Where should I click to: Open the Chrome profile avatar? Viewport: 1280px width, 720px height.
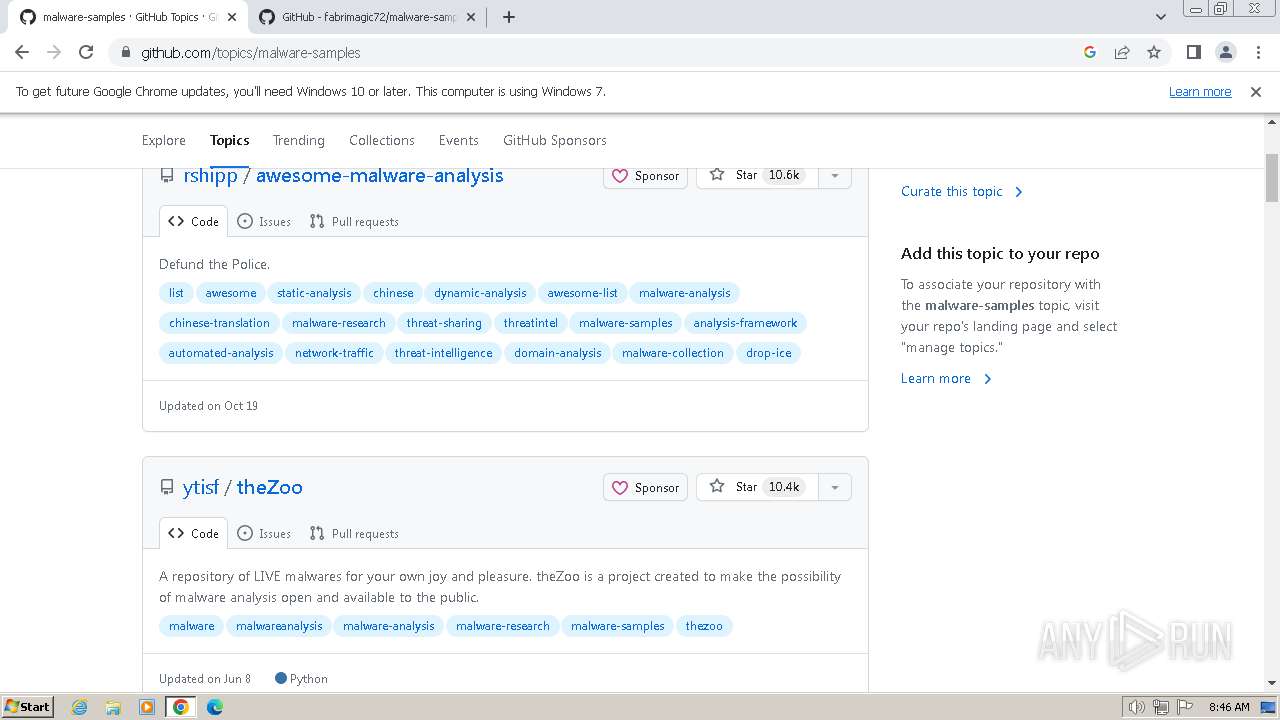(1226, 52)
